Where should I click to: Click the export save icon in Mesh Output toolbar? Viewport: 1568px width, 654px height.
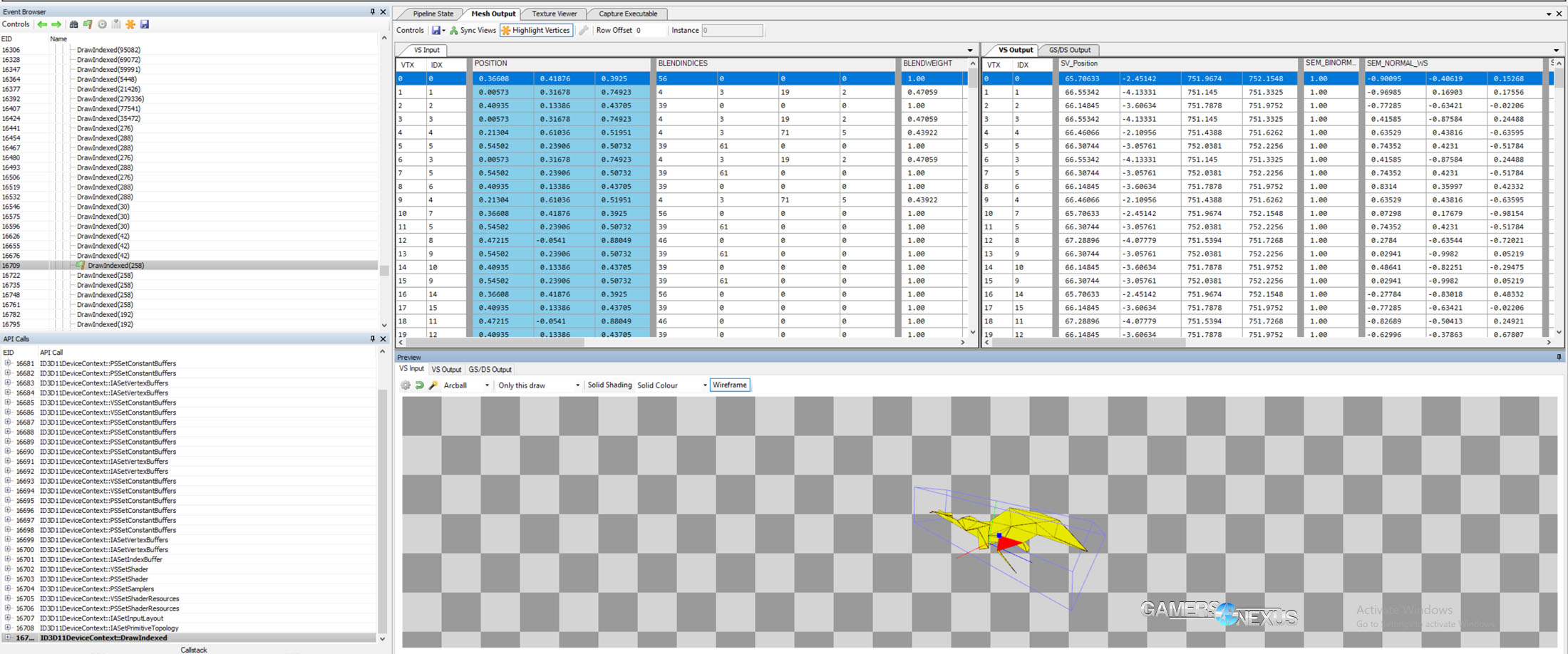pos(437,30)
